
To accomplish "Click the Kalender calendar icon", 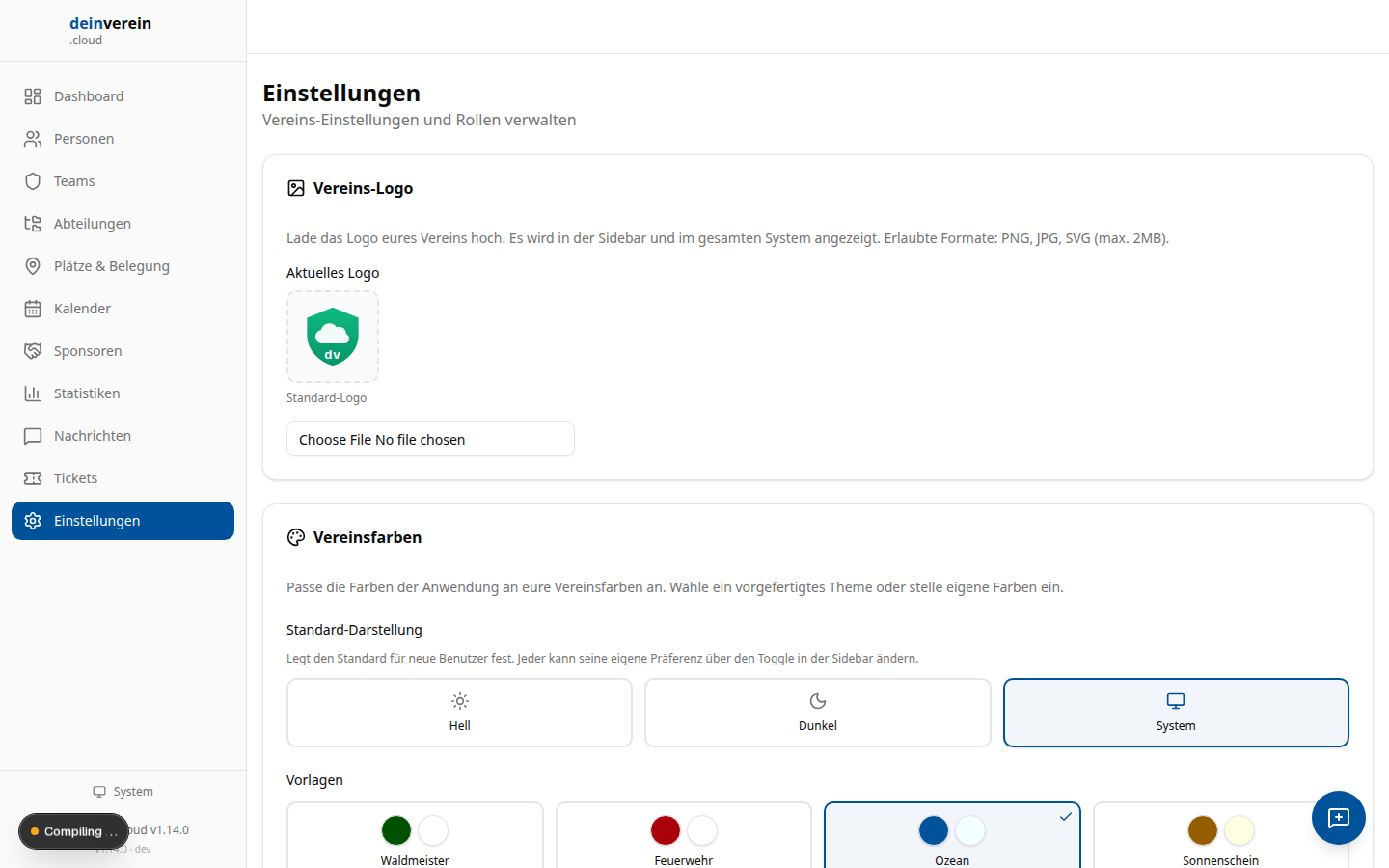I will (x=33, y=309).
